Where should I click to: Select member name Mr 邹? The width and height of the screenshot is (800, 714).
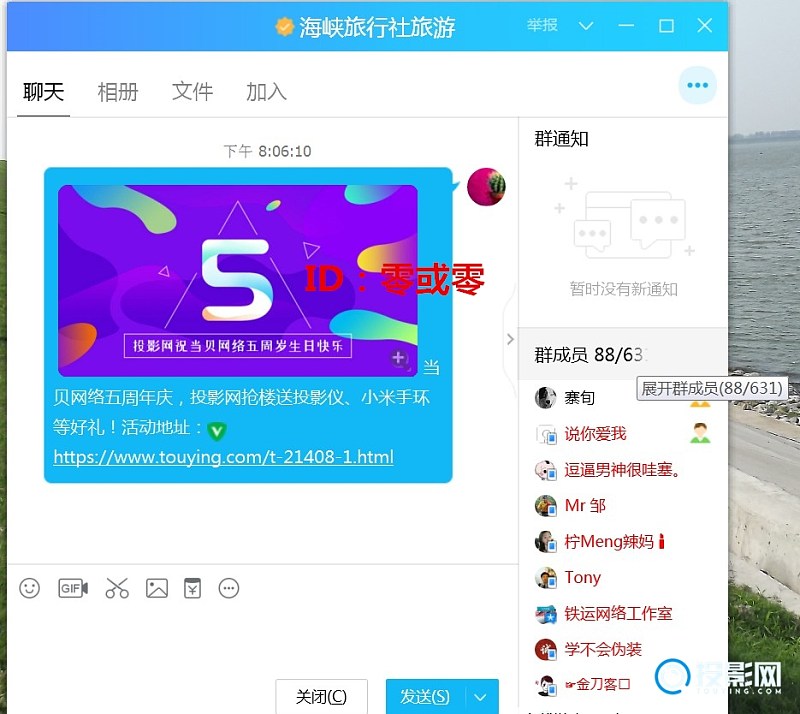585,505
